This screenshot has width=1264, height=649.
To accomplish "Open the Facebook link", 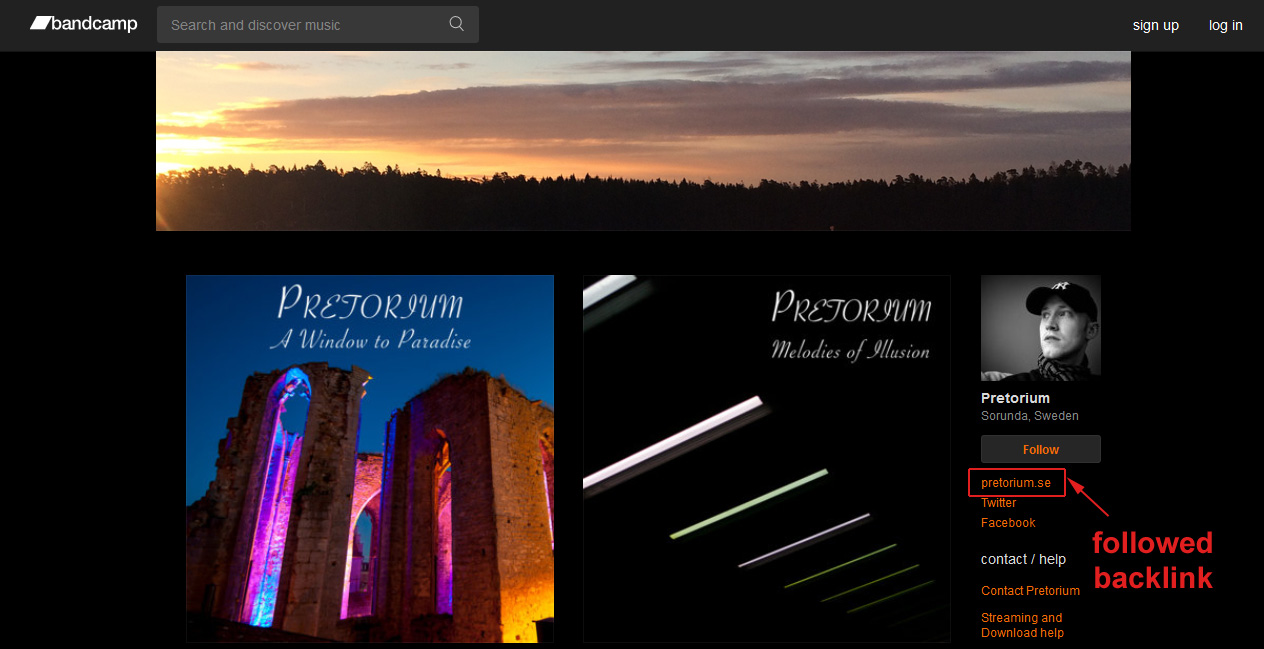I will (1008, 523).
